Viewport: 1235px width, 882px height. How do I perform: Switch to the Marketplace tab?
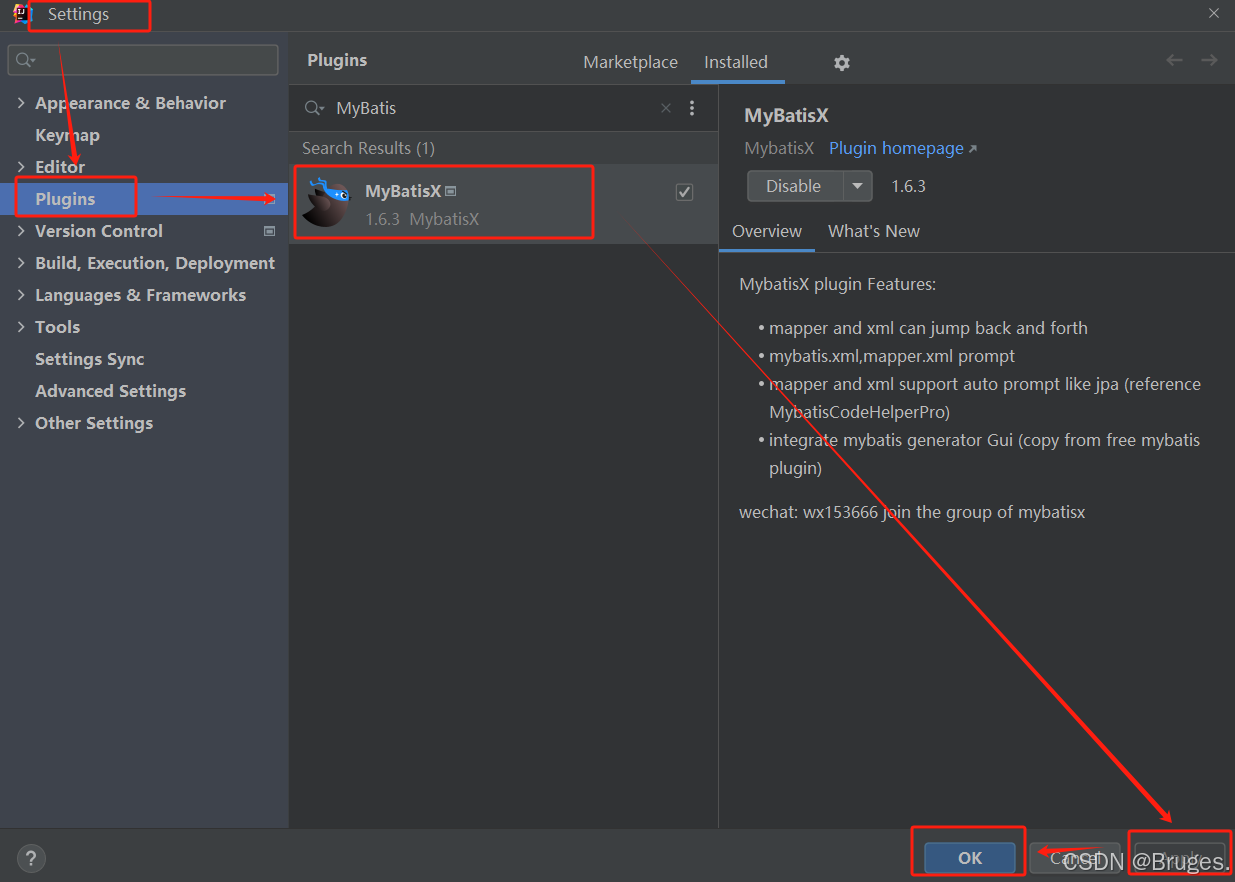[x=630, y=62]
